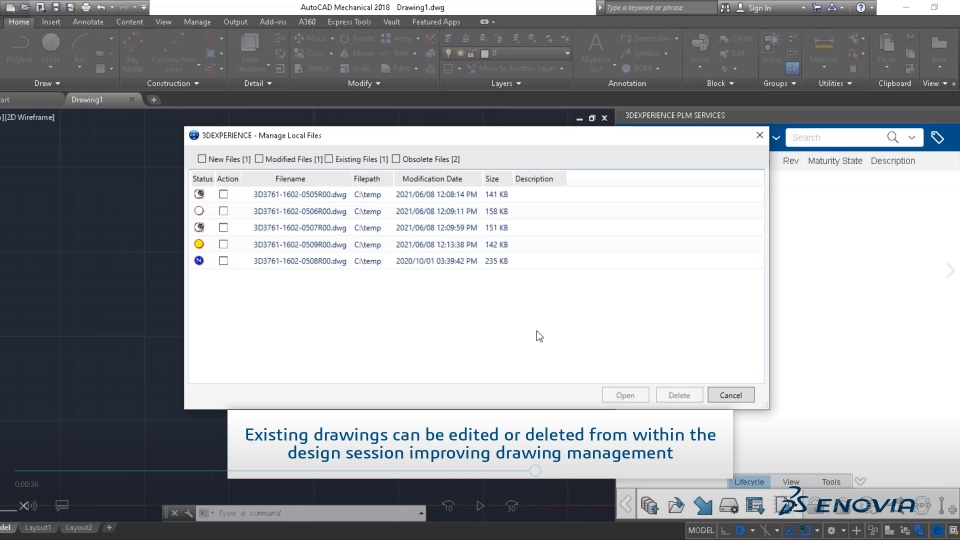The width and height of the screenshot is (960, 540).
Task: Click the Save icon in quick access toolbar
Action: tap(55, 7)
